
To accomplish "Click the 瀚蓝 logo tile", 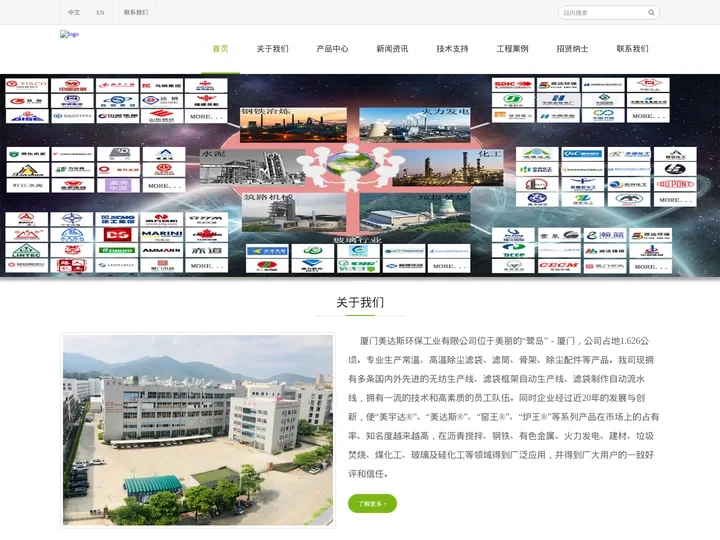I will click(604, 235).
